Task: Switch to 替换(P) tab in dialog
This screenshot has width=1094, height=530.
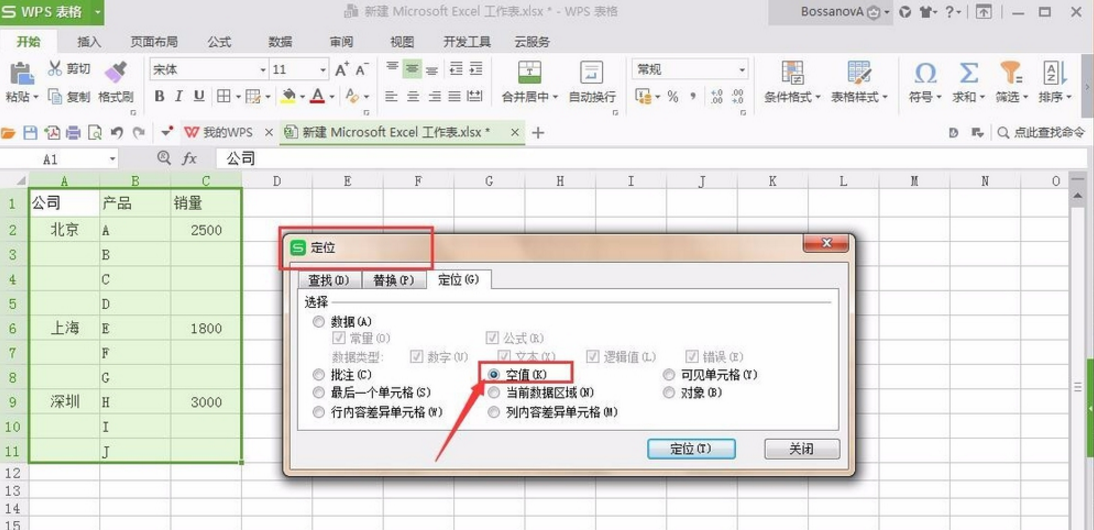Action: click(394, 280)
